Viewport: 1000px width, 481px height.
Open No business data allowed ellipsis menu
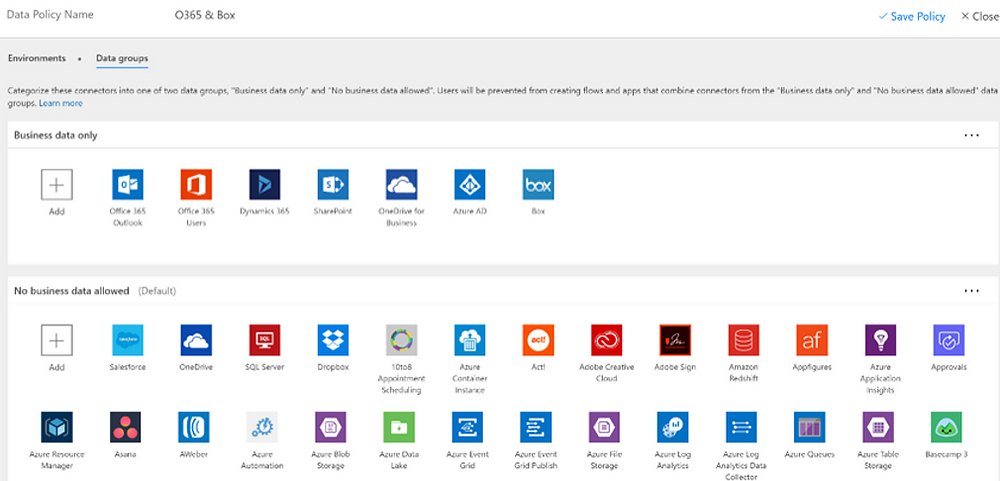(x=971, y=291)
